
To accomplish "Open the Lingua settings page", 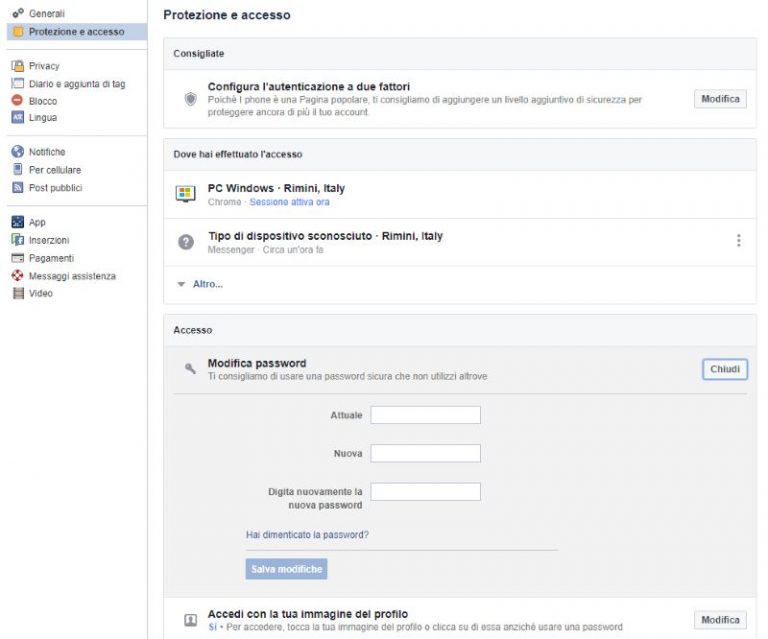I will 43,118.
